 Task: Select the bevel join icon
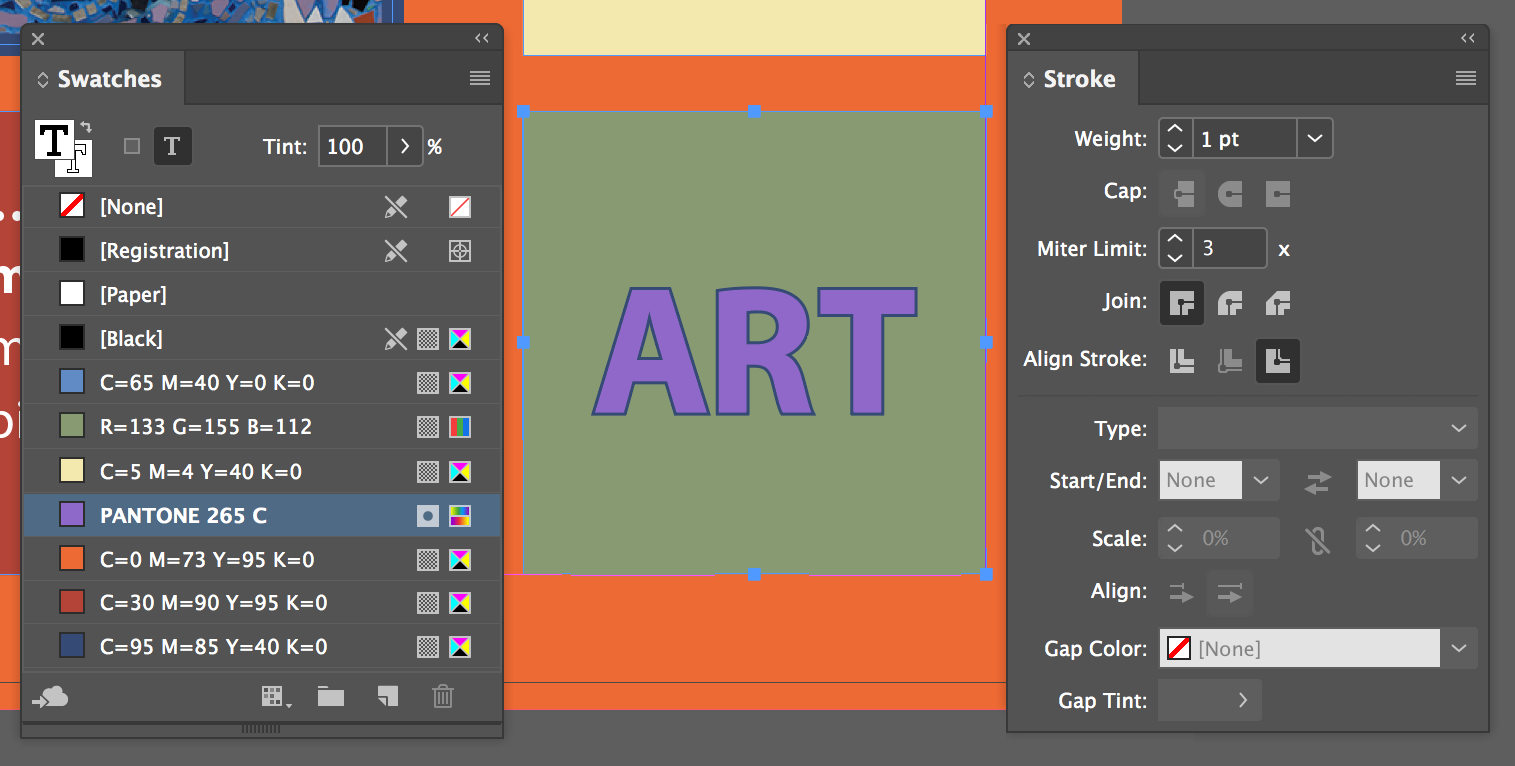pos(1278,302)
